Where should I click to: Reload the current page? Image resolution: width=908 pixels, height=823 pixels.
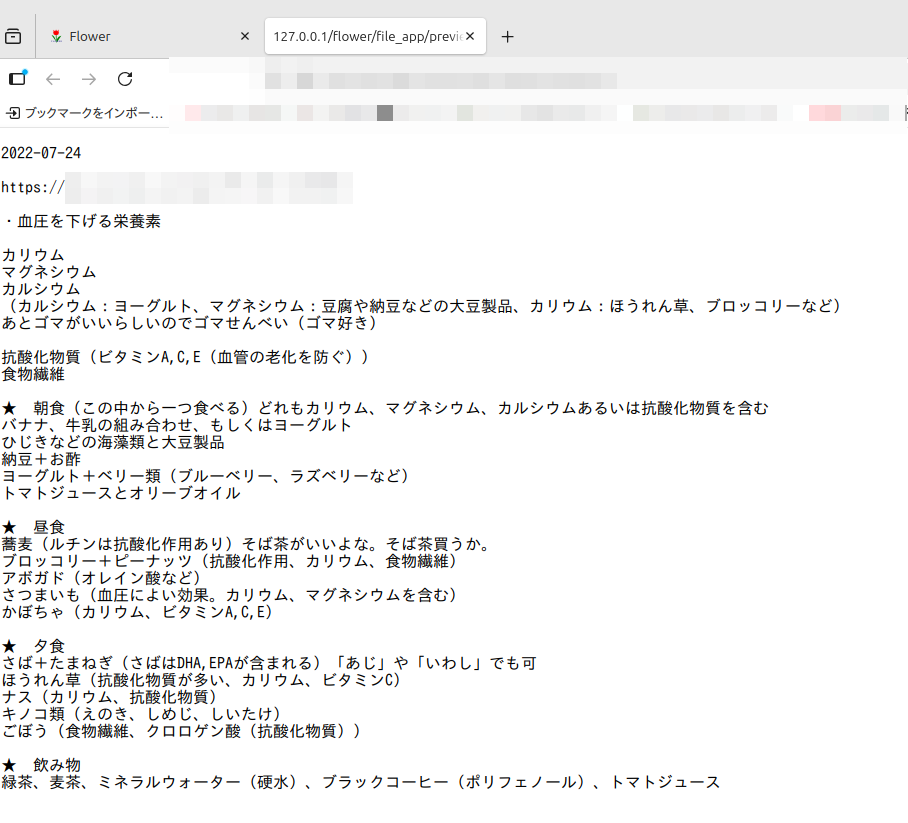tap(125, 79)
